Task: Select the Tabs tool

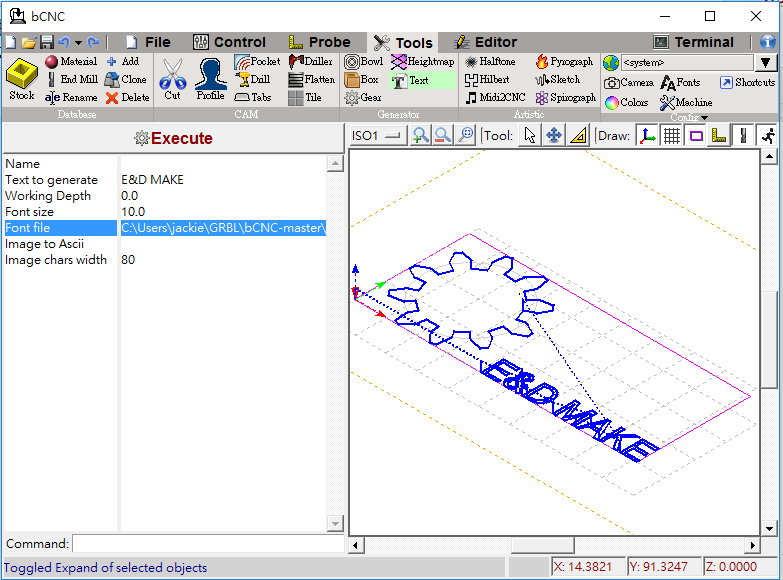Action: 253,97
